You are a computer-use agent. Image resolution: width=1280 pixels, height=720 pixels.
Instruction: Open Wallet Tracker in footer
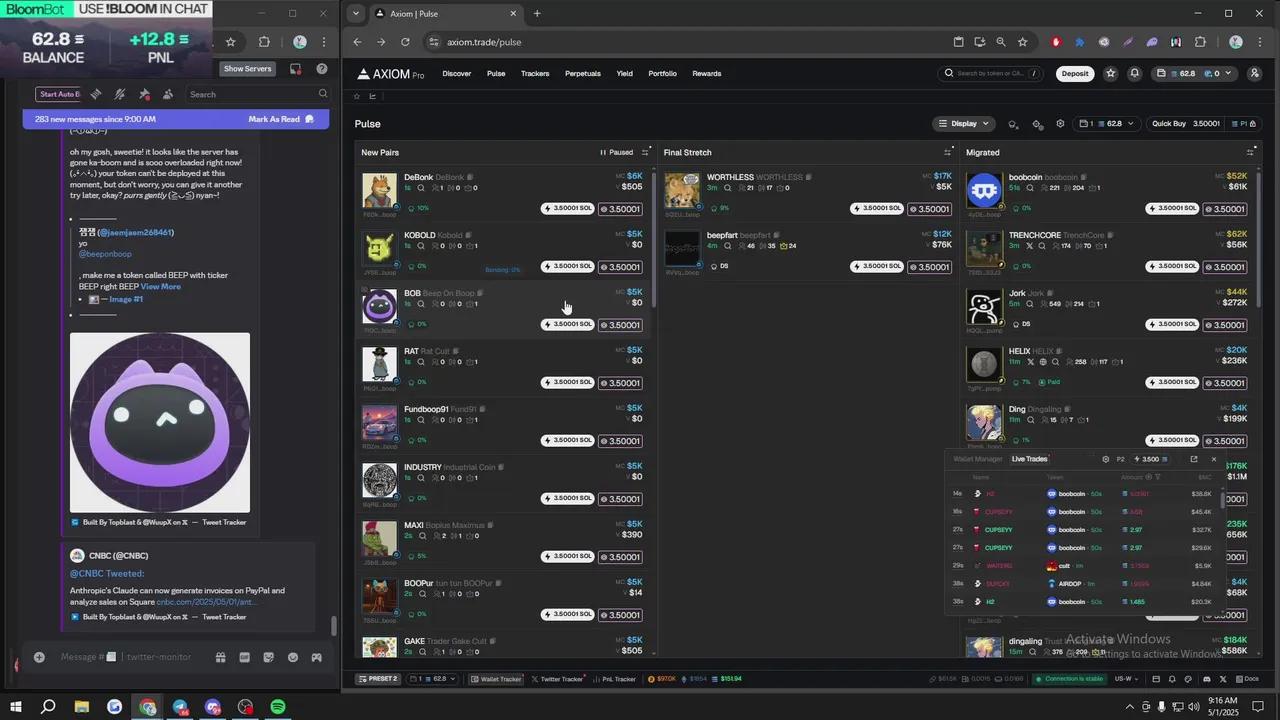click(x=496, y=679)
